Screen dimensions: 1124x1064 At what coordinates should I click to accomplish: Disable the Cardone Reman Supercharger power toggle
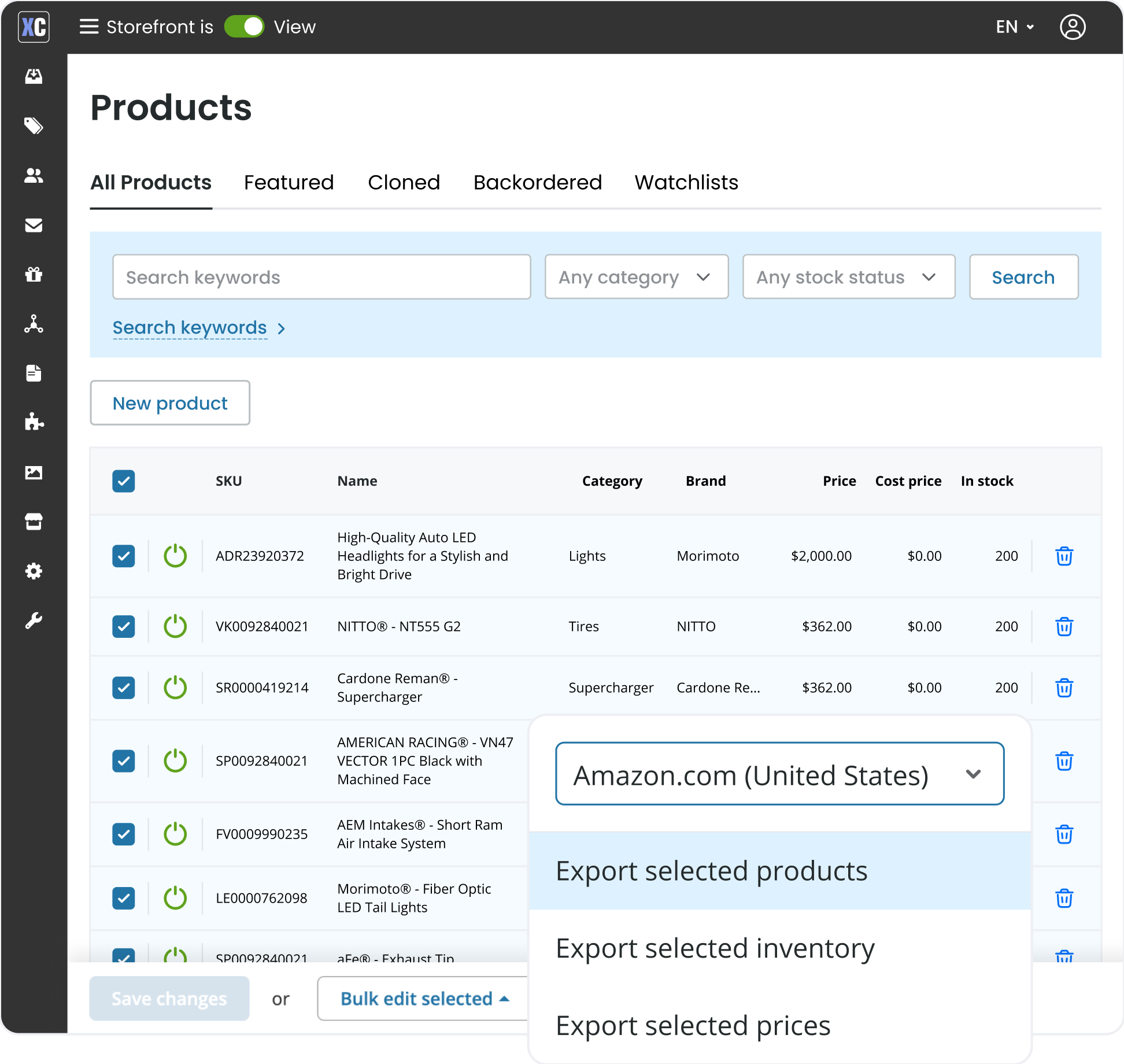click(x=175, y=688)
